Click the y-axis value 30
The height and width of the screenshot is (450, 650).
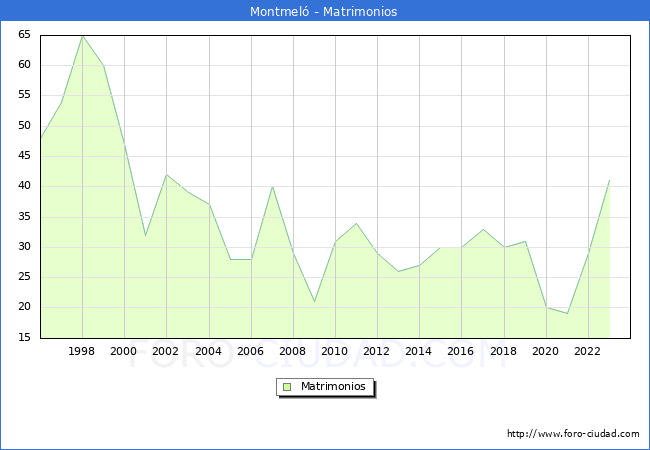pos(24,247)
